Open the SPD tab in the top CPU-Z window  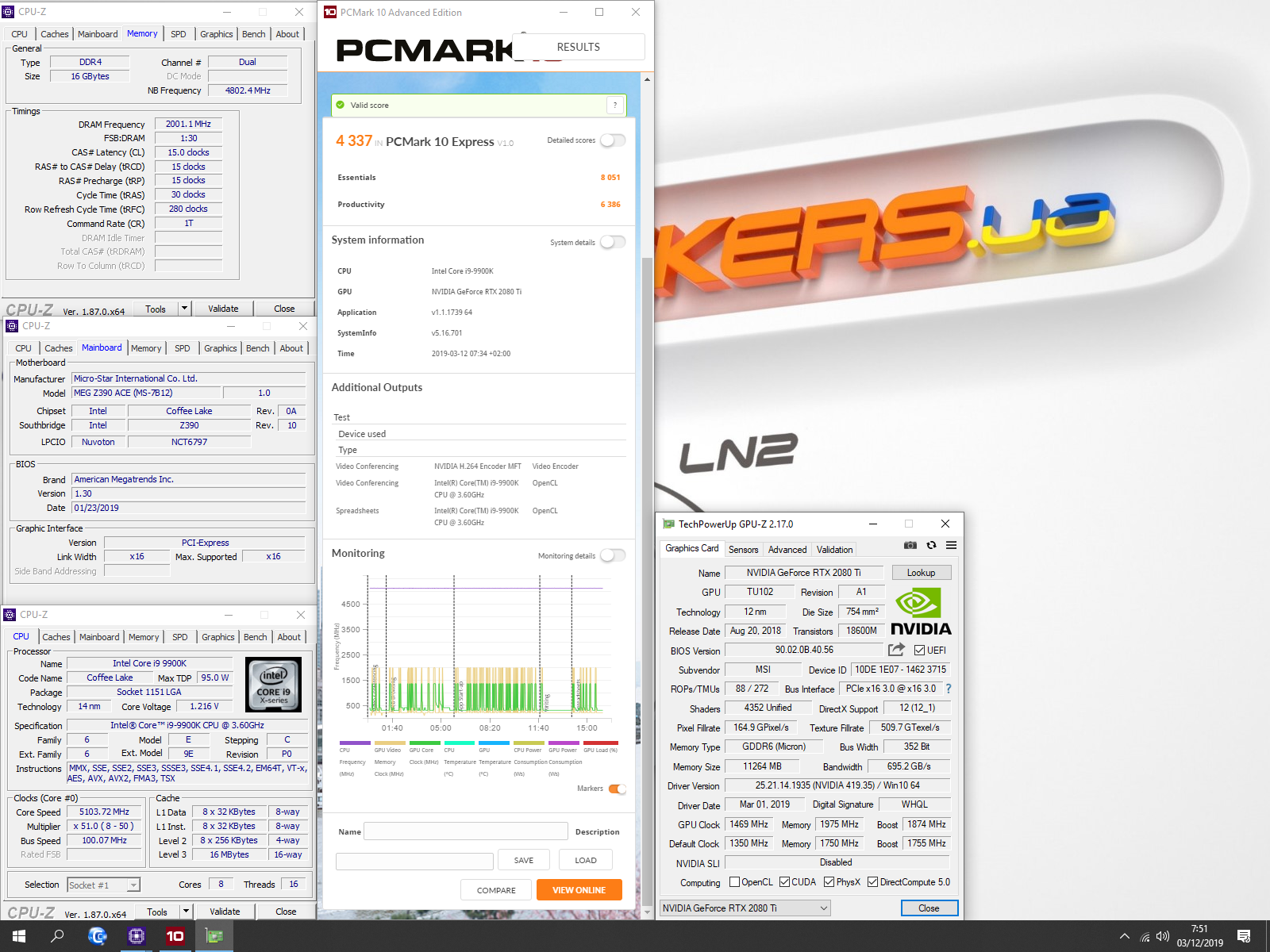tap(179, 34)
